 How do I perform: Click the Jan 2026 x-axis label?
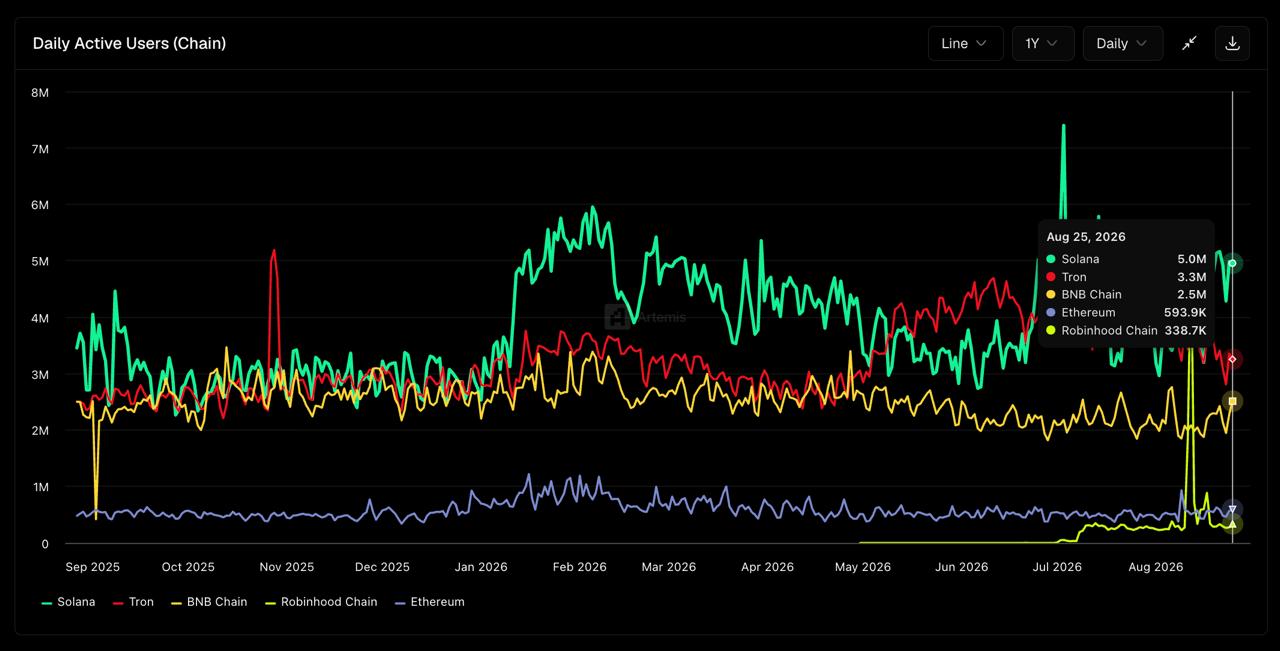click(481, 567)
